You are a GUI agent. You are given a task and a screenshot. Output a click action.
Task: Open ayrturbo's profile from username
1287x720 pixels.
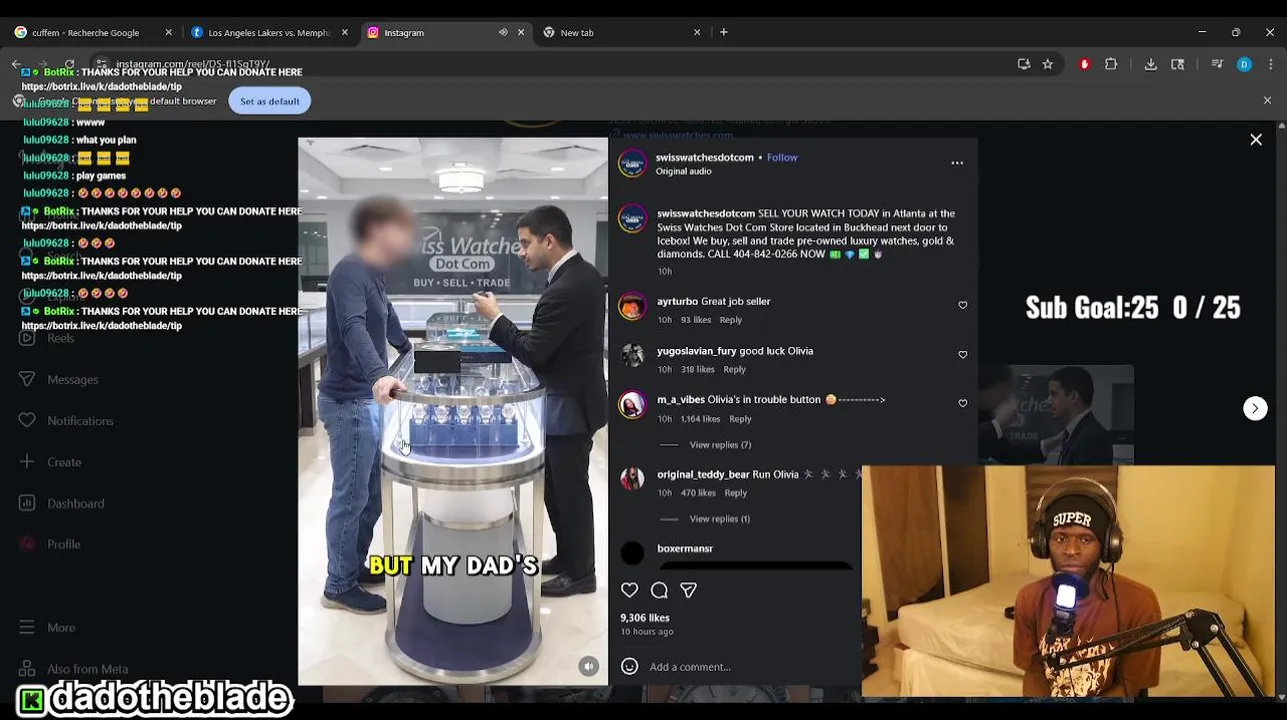(677, 301)
